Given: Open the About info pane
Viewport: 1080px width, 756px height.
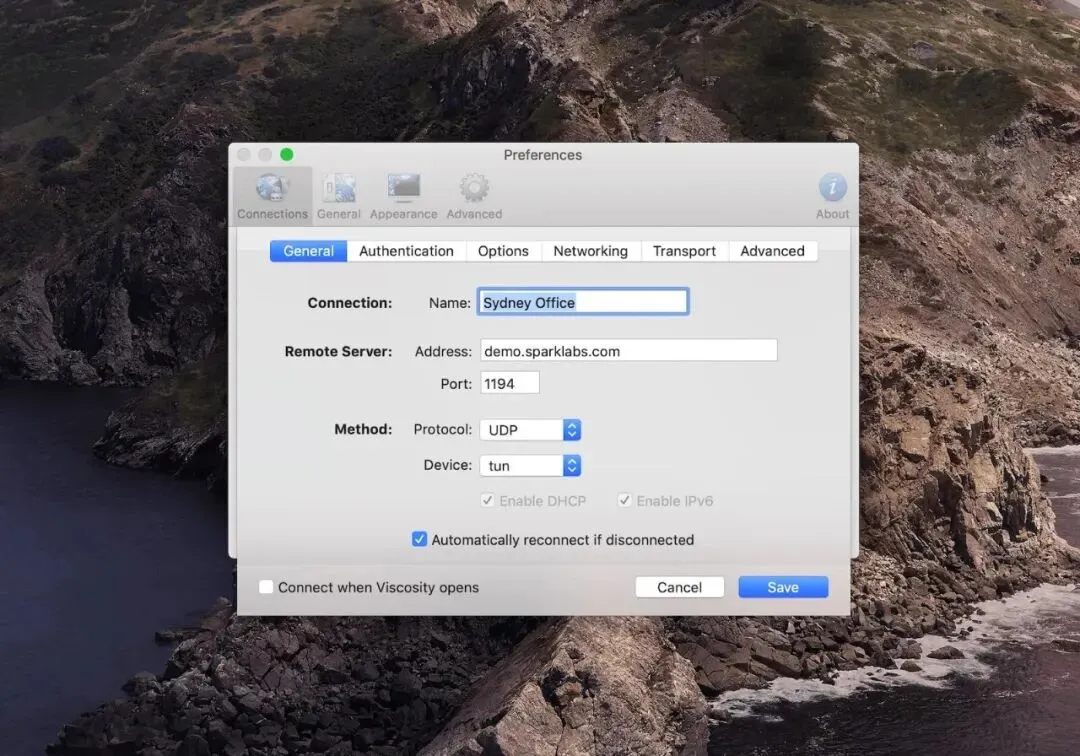Looking at the screenshot, I should [832, 196].
